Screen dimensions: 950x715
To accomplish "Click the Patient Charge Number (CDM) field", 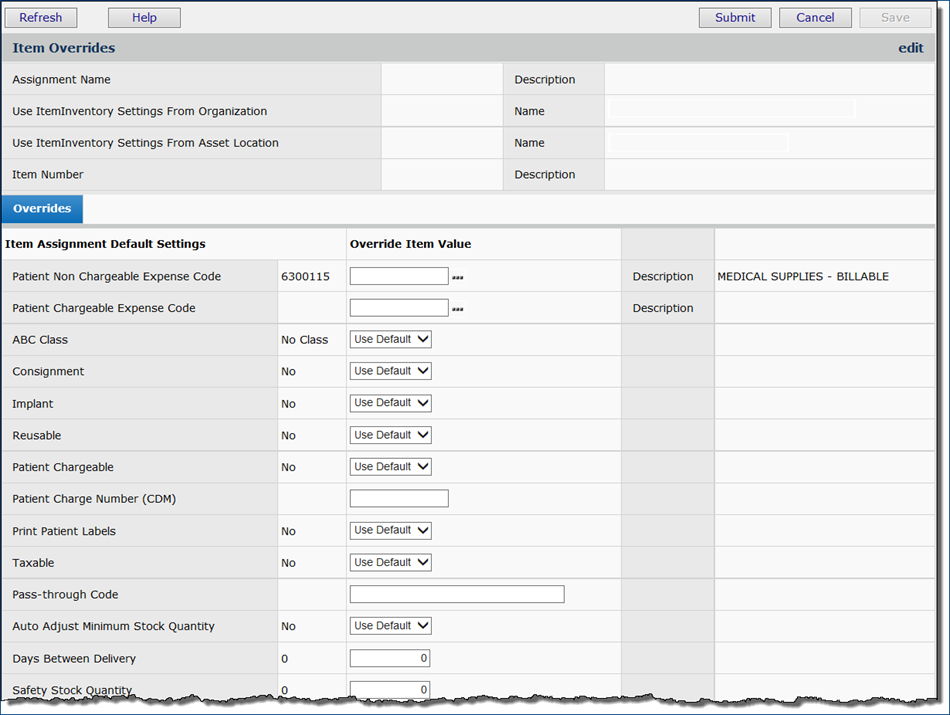I will [x=399, y=499].
